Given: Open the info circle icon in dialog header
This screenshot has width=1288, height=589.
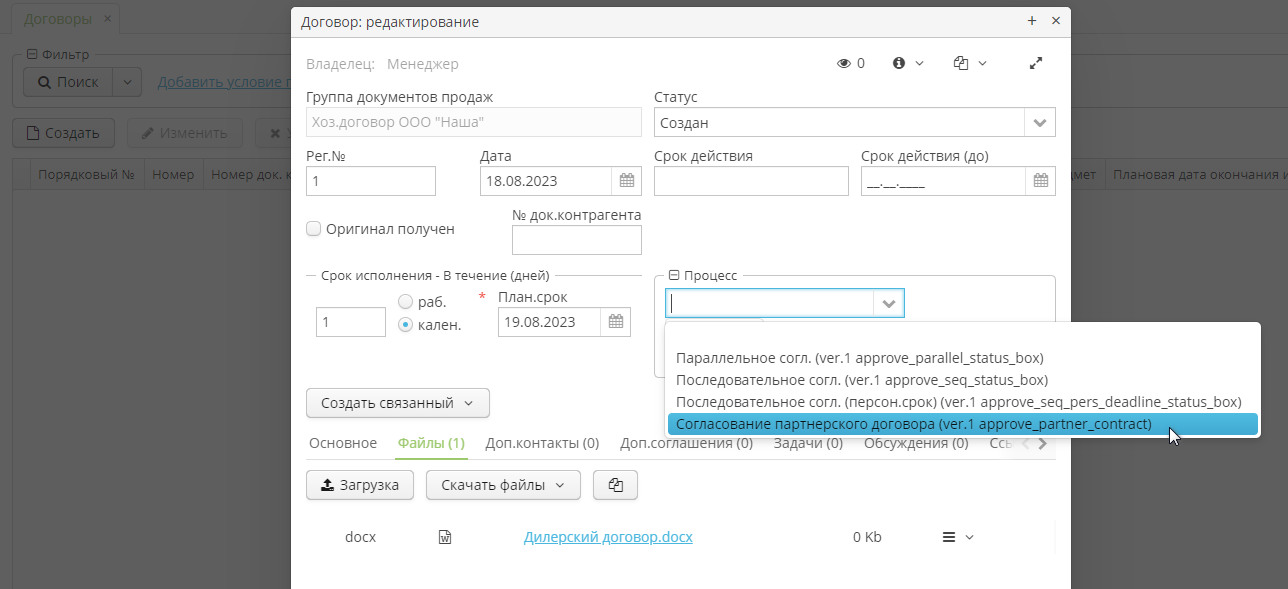Looking at the screenshot, I should point(898,62).
